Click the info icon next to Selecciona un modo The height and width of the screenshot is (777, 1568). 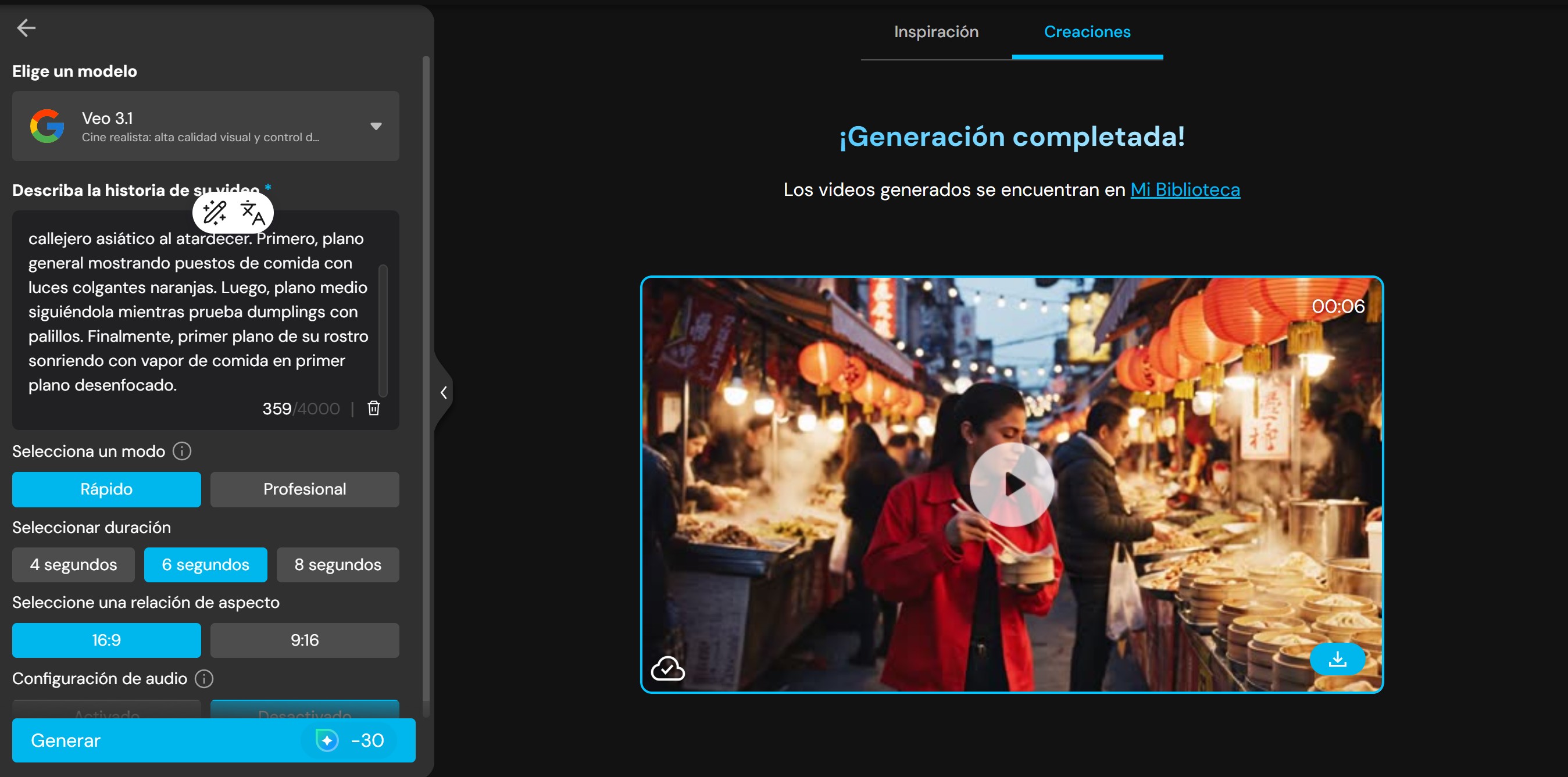[x=181, y=451]
